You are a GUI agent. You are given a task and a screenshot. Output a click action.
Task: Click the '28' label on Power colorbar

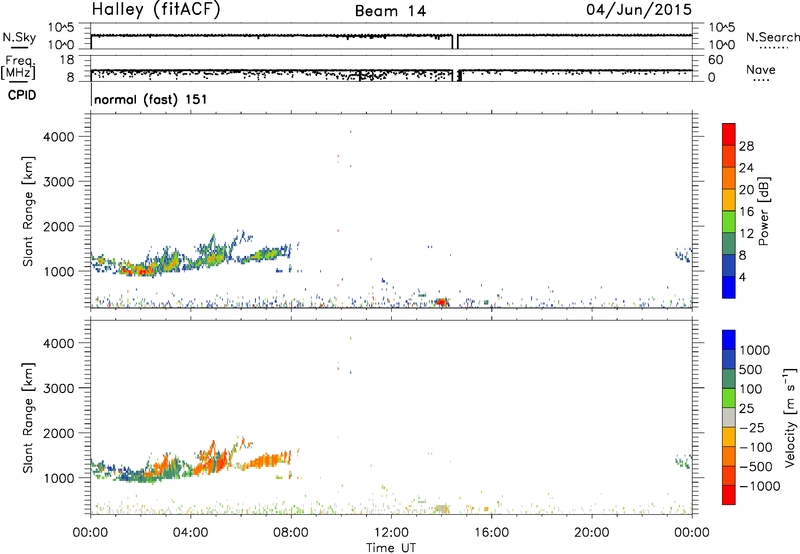[x=746, y=146]
